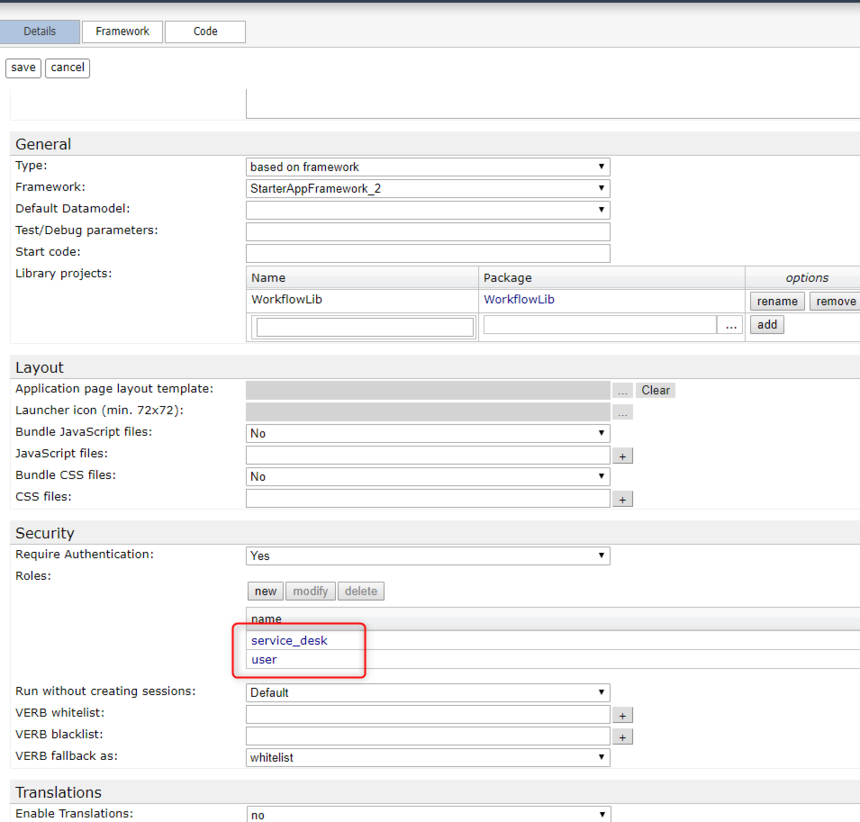
Task: Focus the Start code input field
Action: (427, 253)
